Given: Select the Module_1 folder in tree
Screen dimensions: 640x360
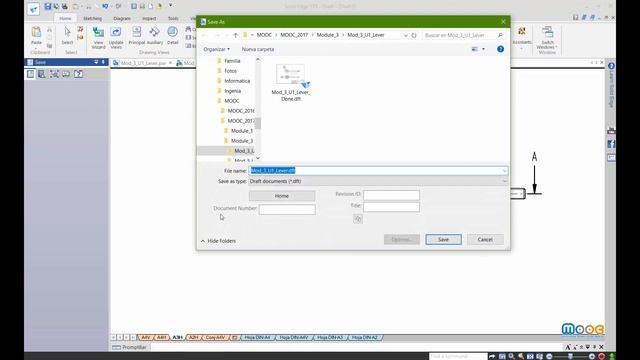Looking at the screenshot, I should click(x=242, y=131).
